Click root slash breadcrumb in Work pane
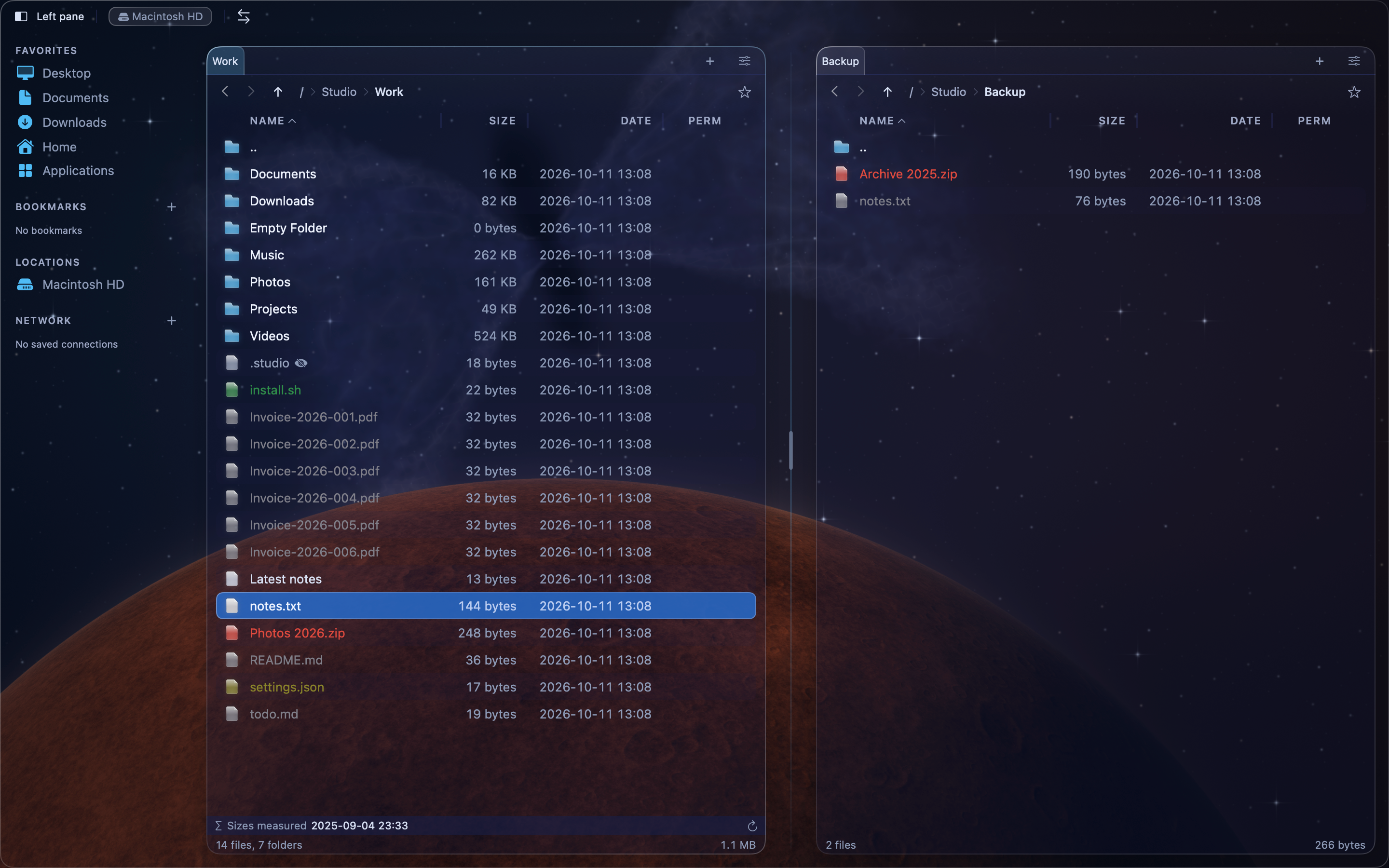 coord(301,92)
